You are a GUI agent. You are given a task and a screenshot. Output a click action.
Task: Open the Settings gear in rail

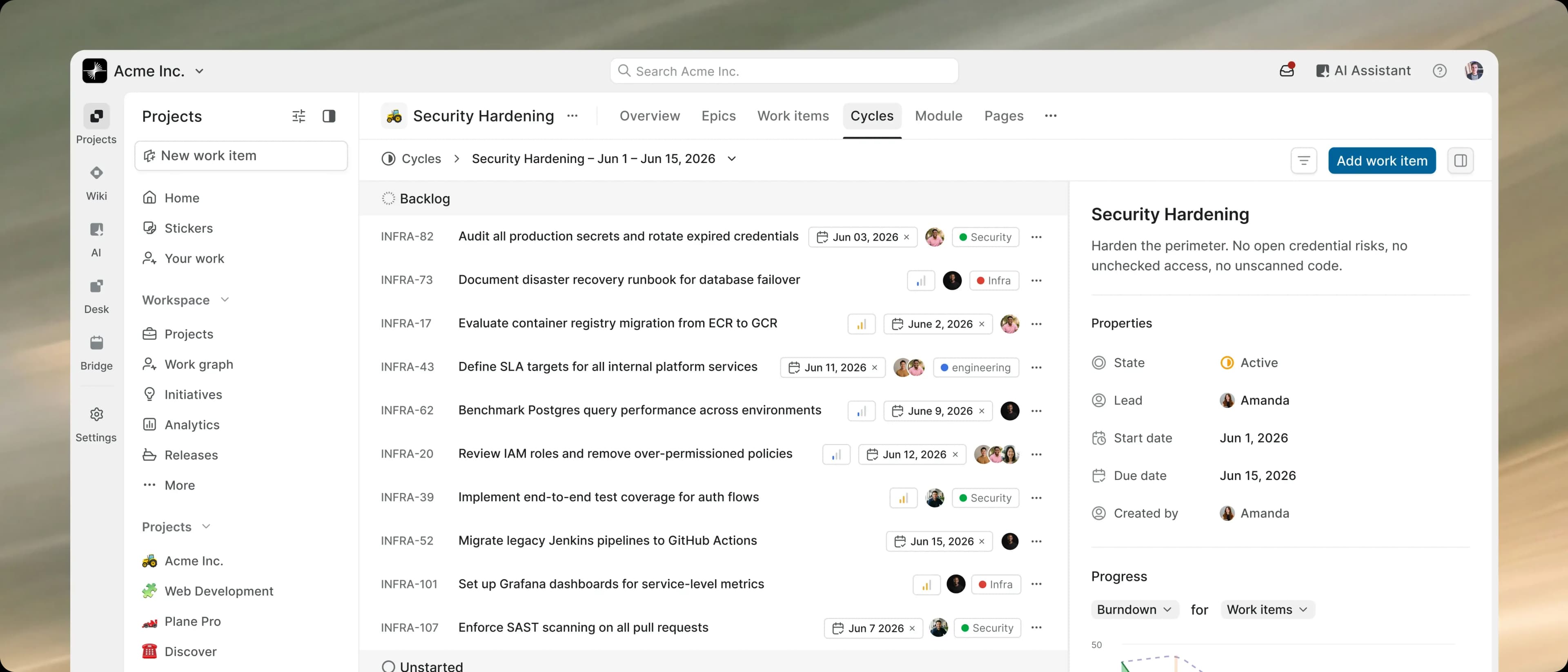(96, 415)
